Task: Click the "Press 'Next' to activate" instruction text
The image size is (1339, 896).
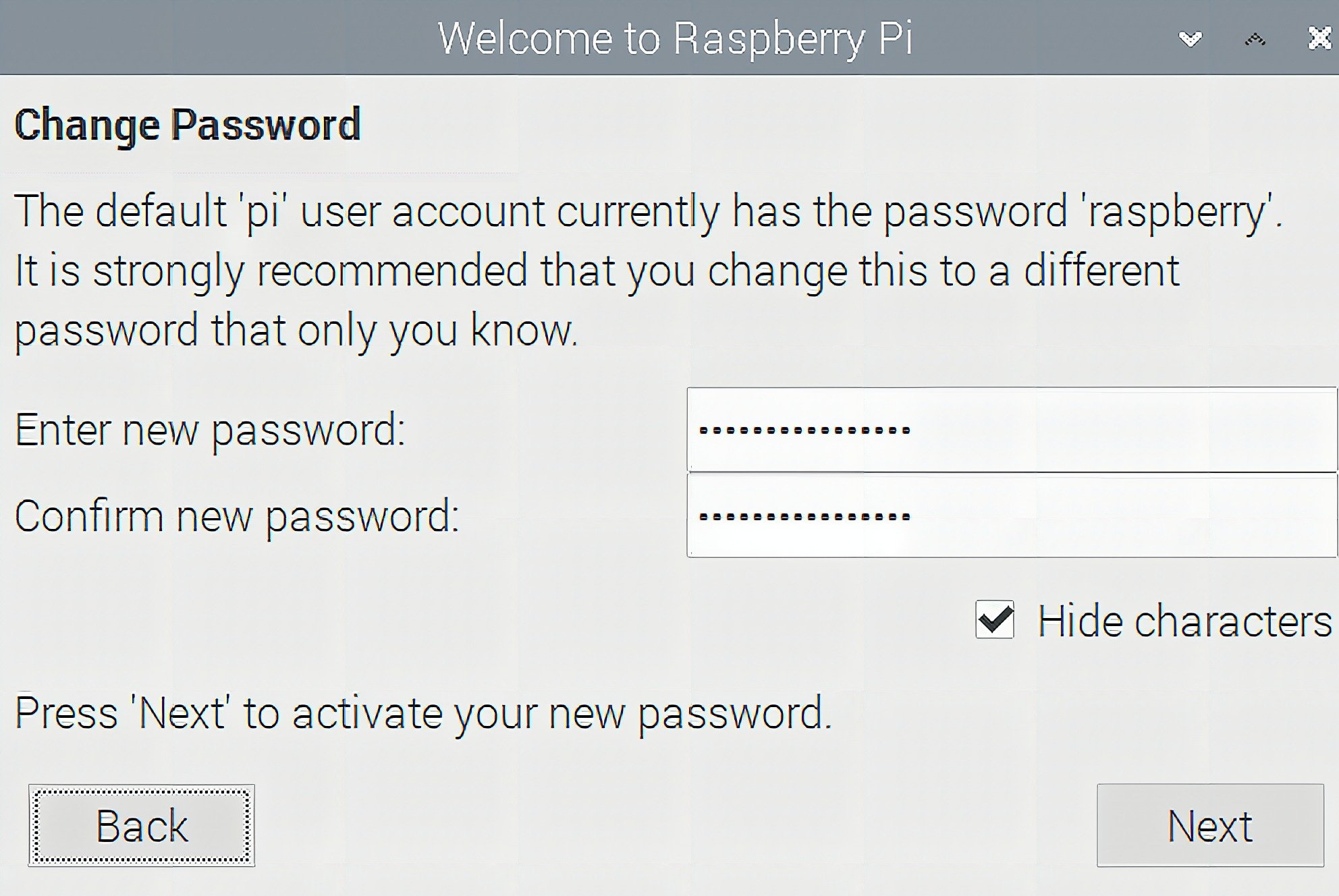Action: (422, 713)
